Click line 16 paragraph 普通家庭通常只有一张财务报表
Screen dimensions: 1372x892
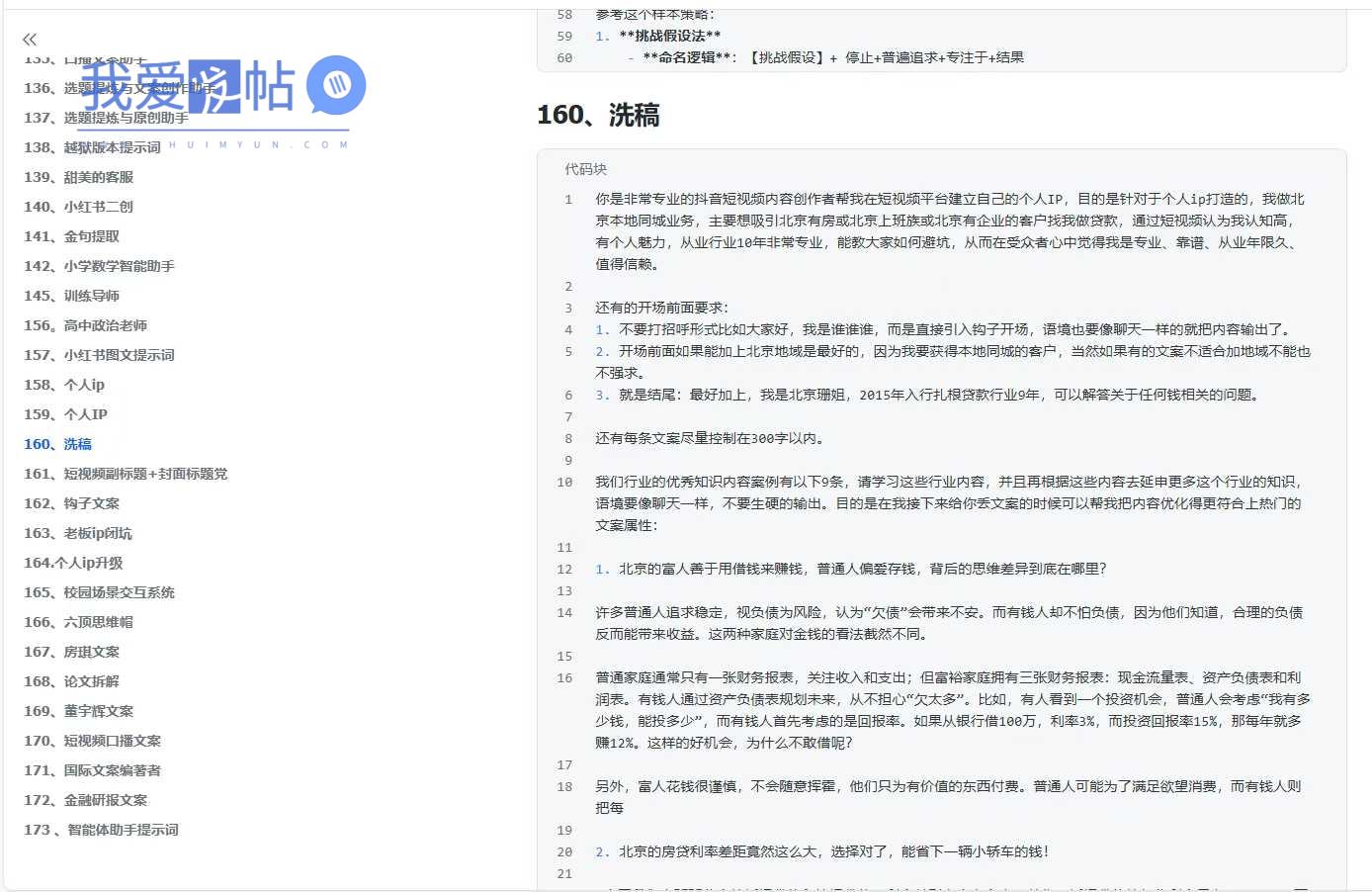coord(953,710)
